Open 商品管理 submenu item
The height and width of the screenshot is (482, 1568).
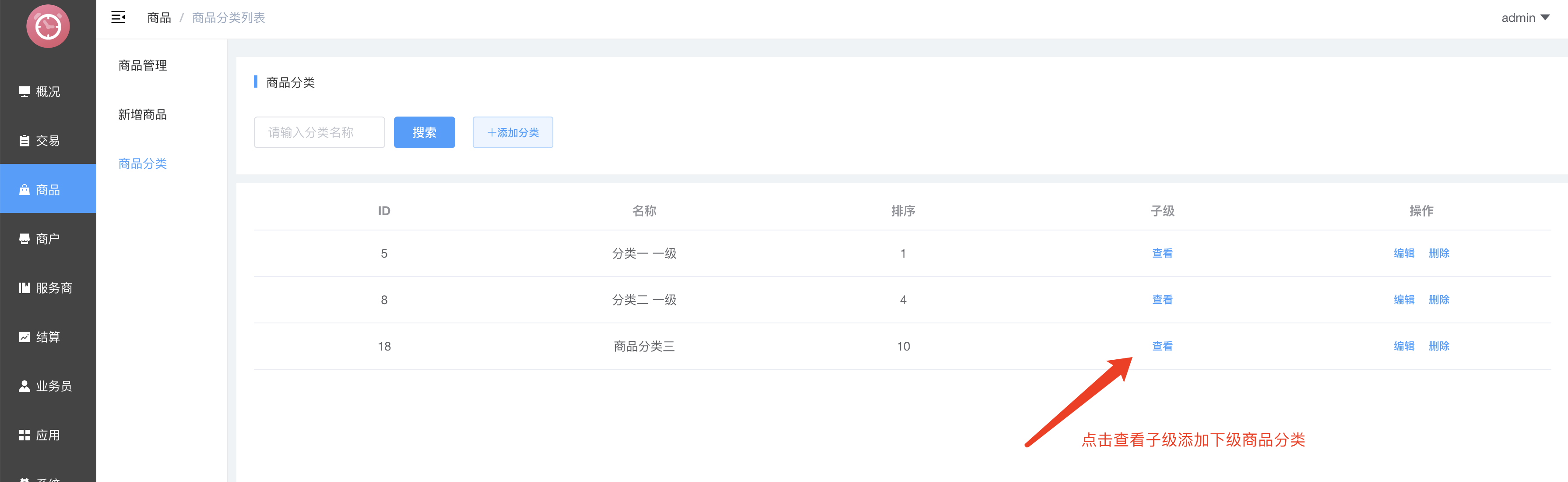pyautogui.click(x=142, y=65)
